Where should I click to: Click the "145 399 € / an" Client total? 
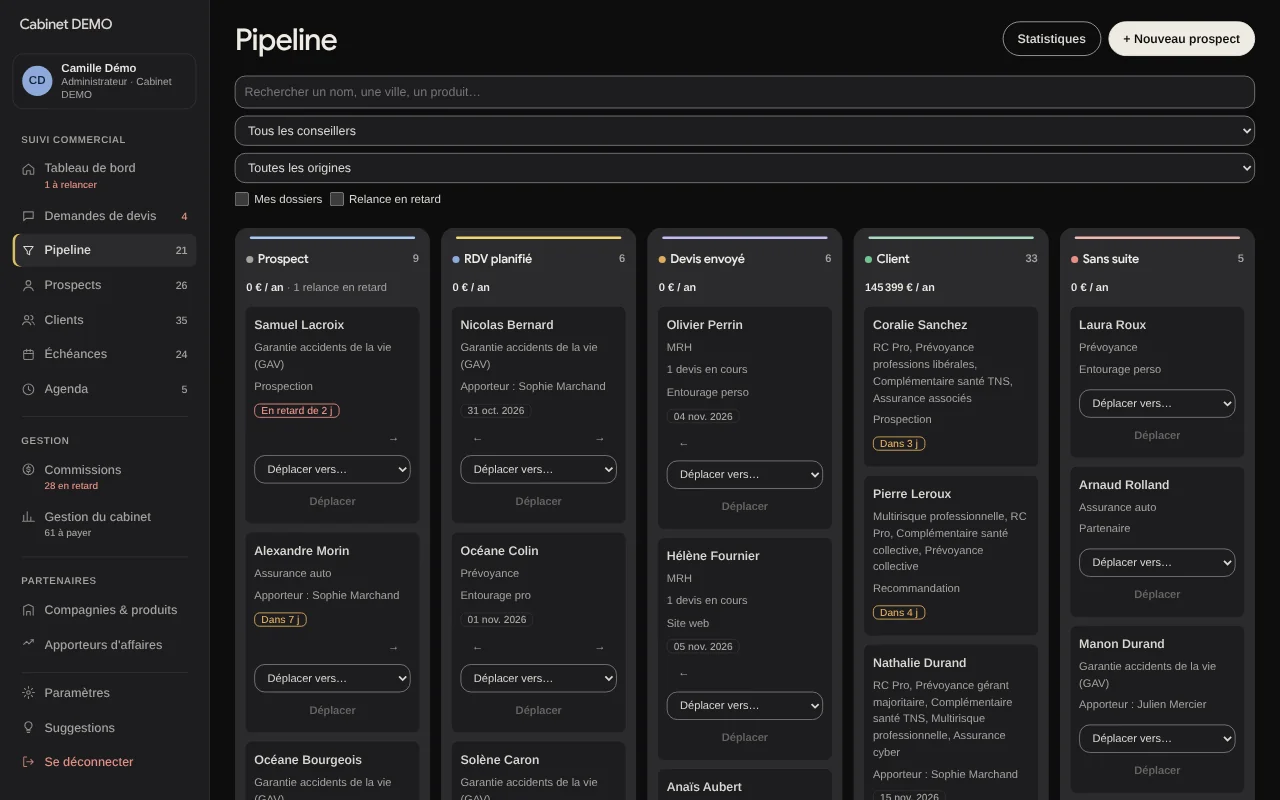(x=900, y=288)
